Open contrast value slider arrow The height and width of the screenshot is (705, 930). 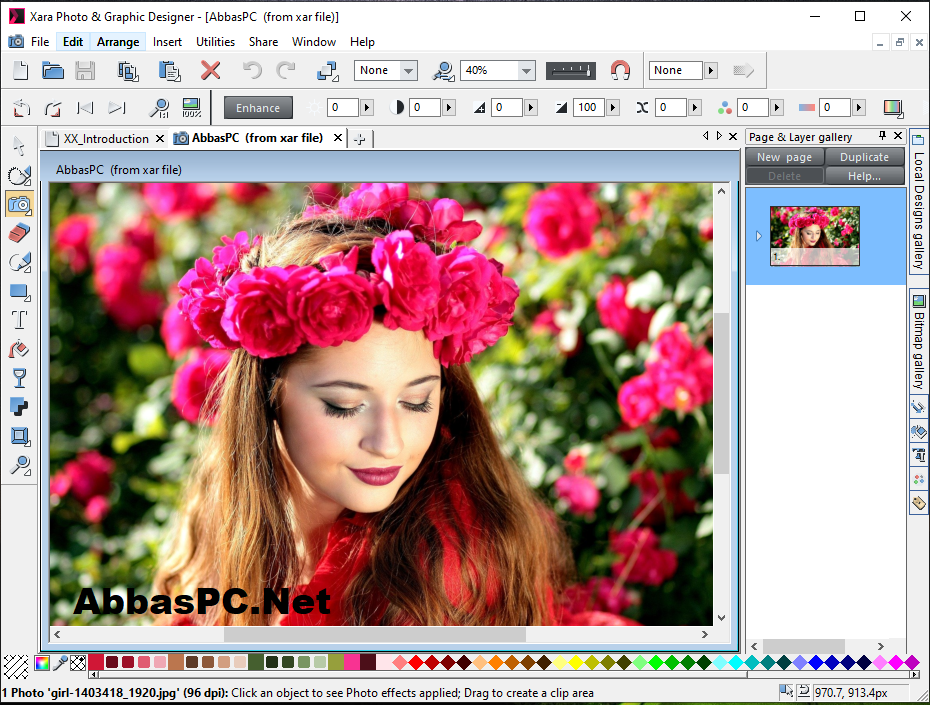pyautogui.click(x=449, y=107)
